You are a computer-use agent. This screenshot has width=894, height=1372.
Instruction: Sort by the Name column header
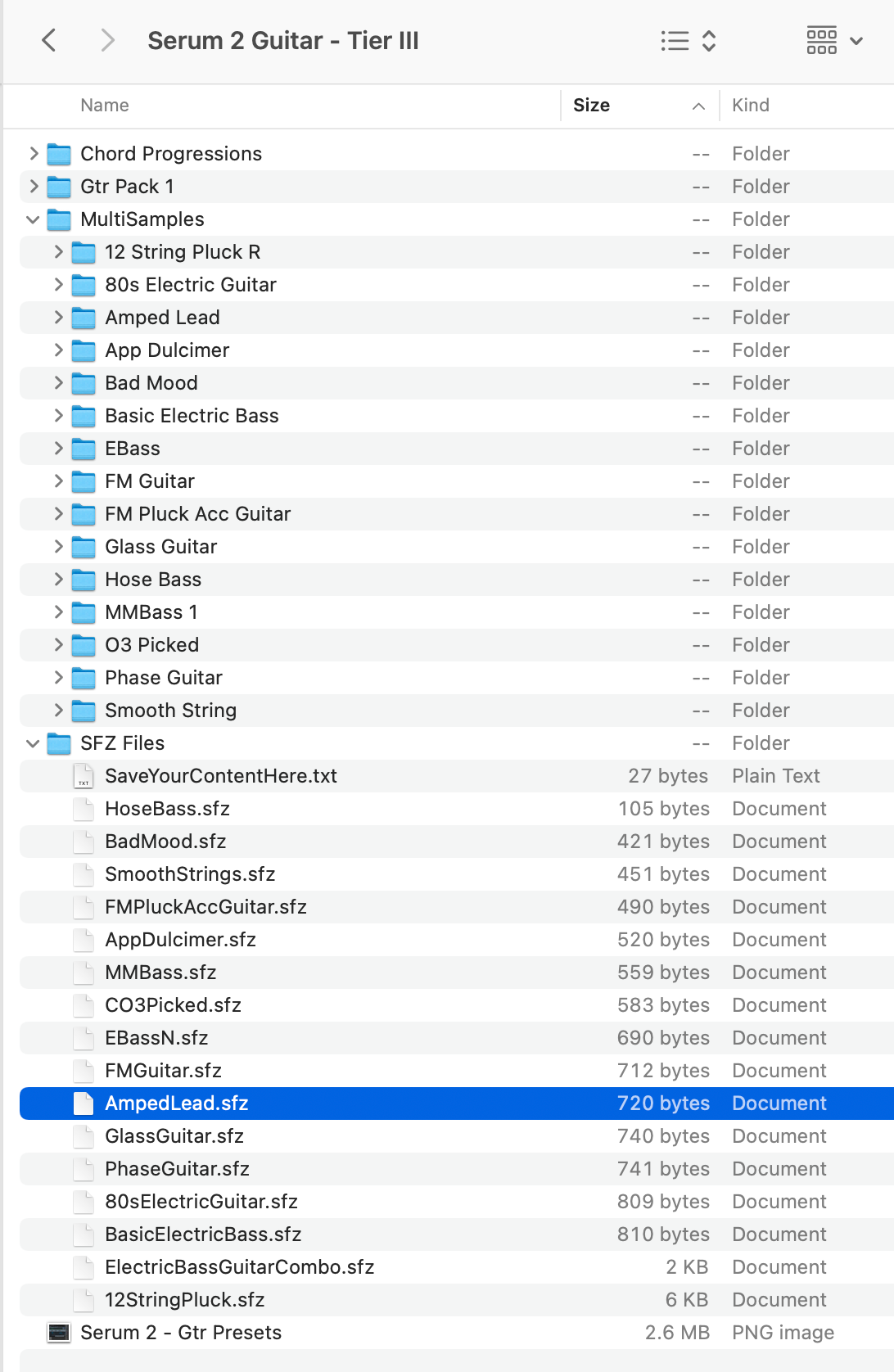(105, 106)
